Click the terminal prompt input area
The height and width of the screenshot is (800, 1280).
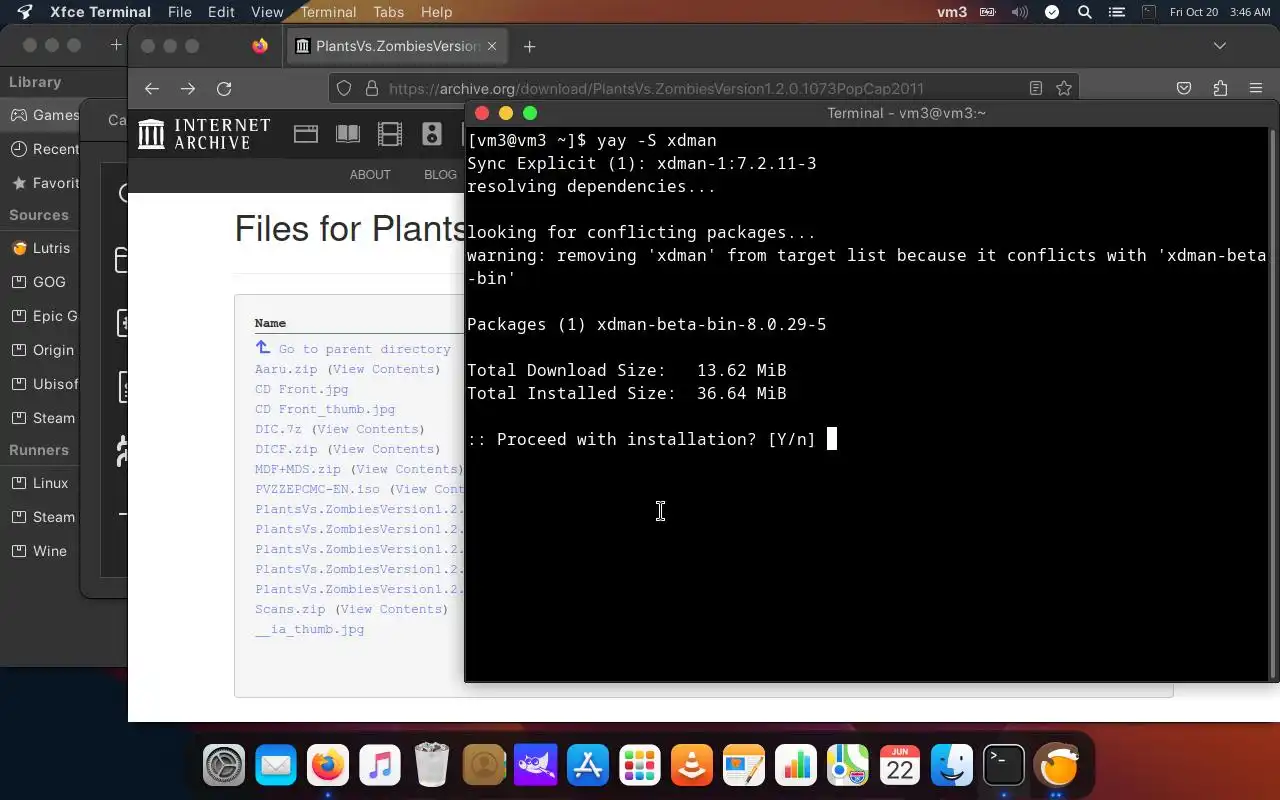click(x=831, y=439)
